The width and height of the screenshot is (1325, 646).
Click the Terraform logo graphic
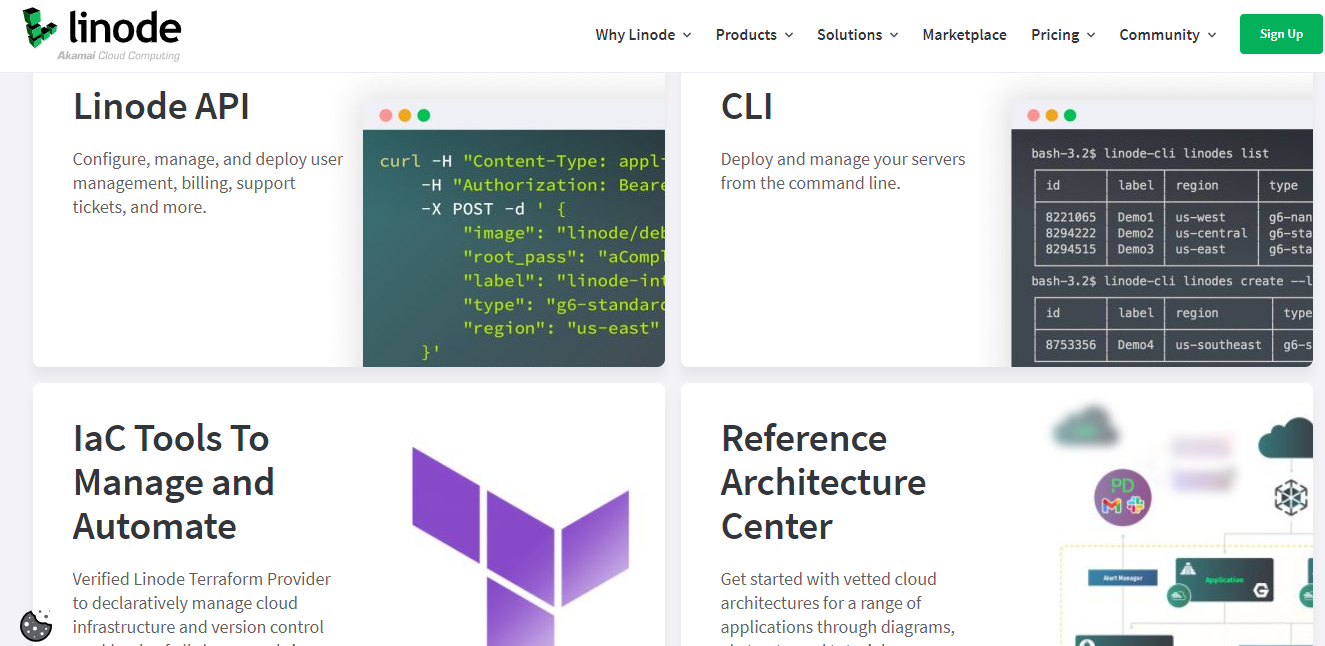coord(520,546)
